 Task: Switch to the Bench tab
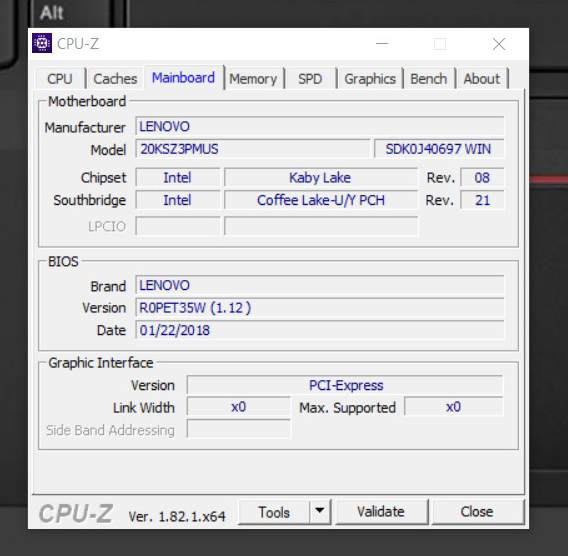pos(429,79)
